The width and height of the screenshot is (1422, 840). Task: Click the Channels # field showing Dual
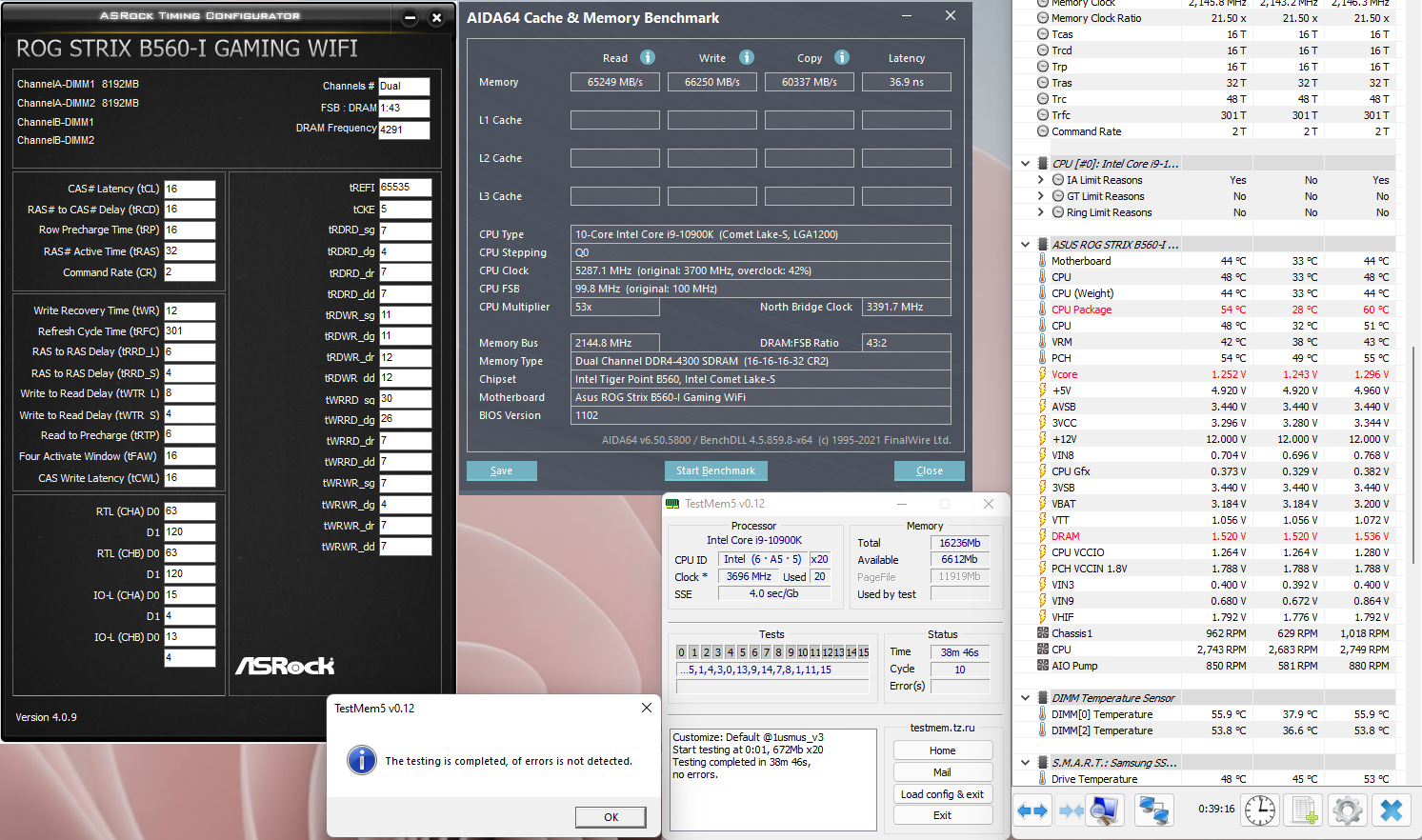(x=404, y=87)
